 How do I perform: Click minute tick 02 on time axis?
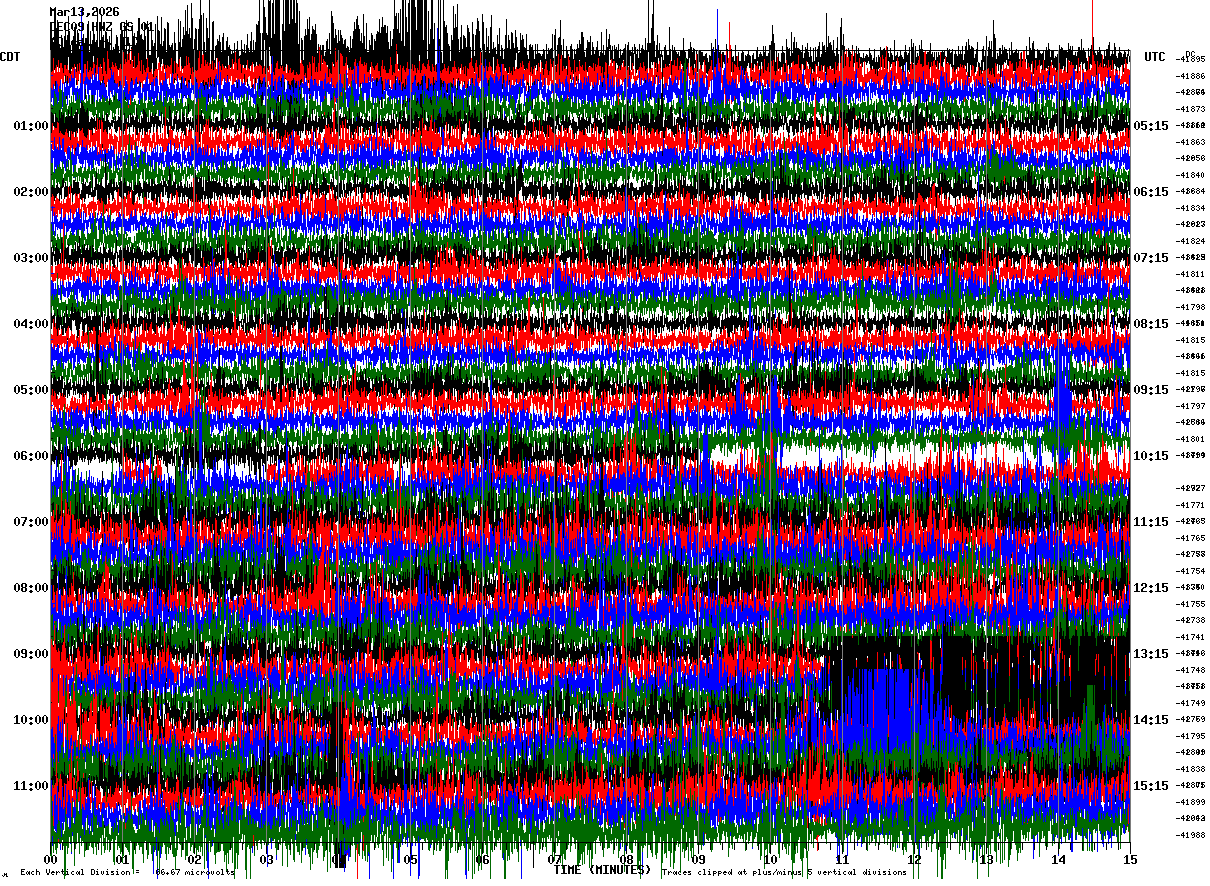coord(195,859)
